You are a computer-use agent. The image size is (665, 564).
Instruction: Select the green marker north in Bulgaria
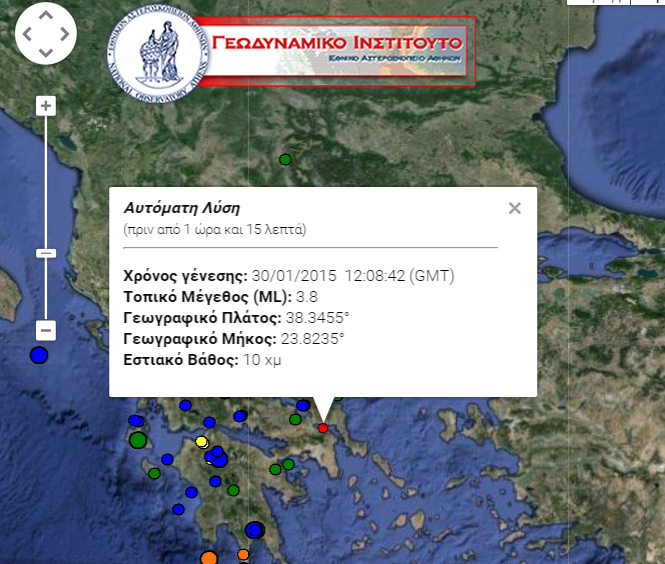click(x=285, y=159)
